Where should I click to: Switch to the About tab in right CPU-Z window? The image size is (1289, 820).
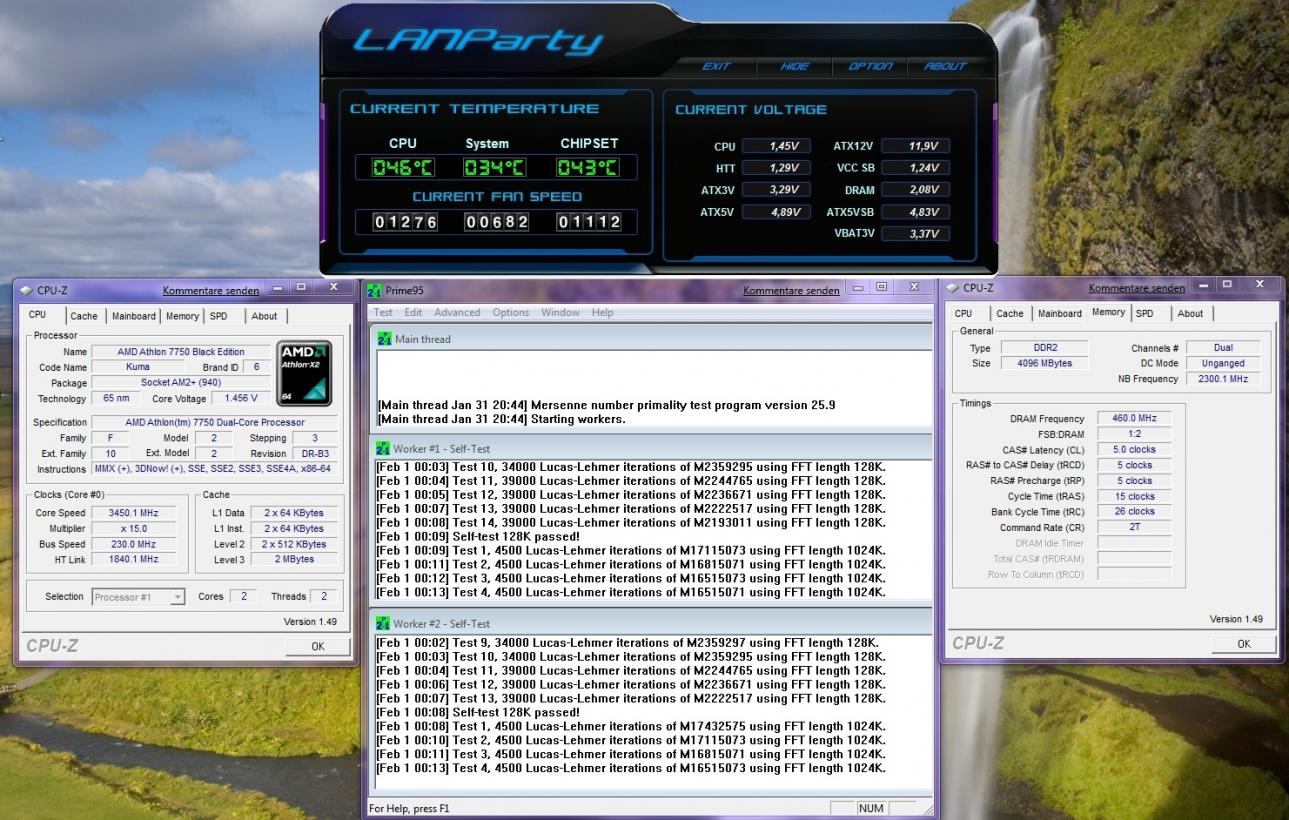coord(1190,313)
